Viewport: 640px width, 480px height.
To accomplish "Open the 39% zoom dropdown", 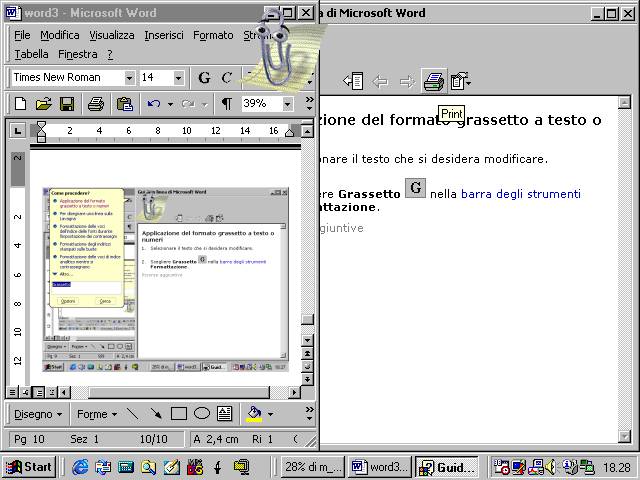I will (287, 104).
